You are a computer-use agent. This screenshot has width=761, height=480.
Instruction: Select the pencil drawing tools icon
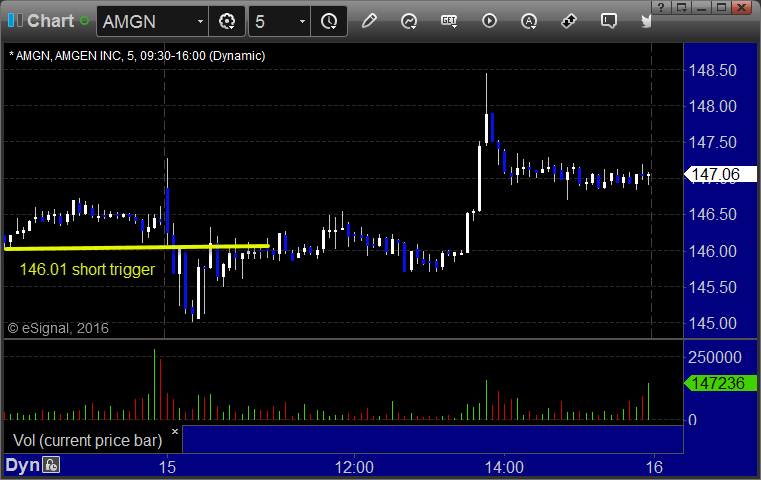point(369,21)
